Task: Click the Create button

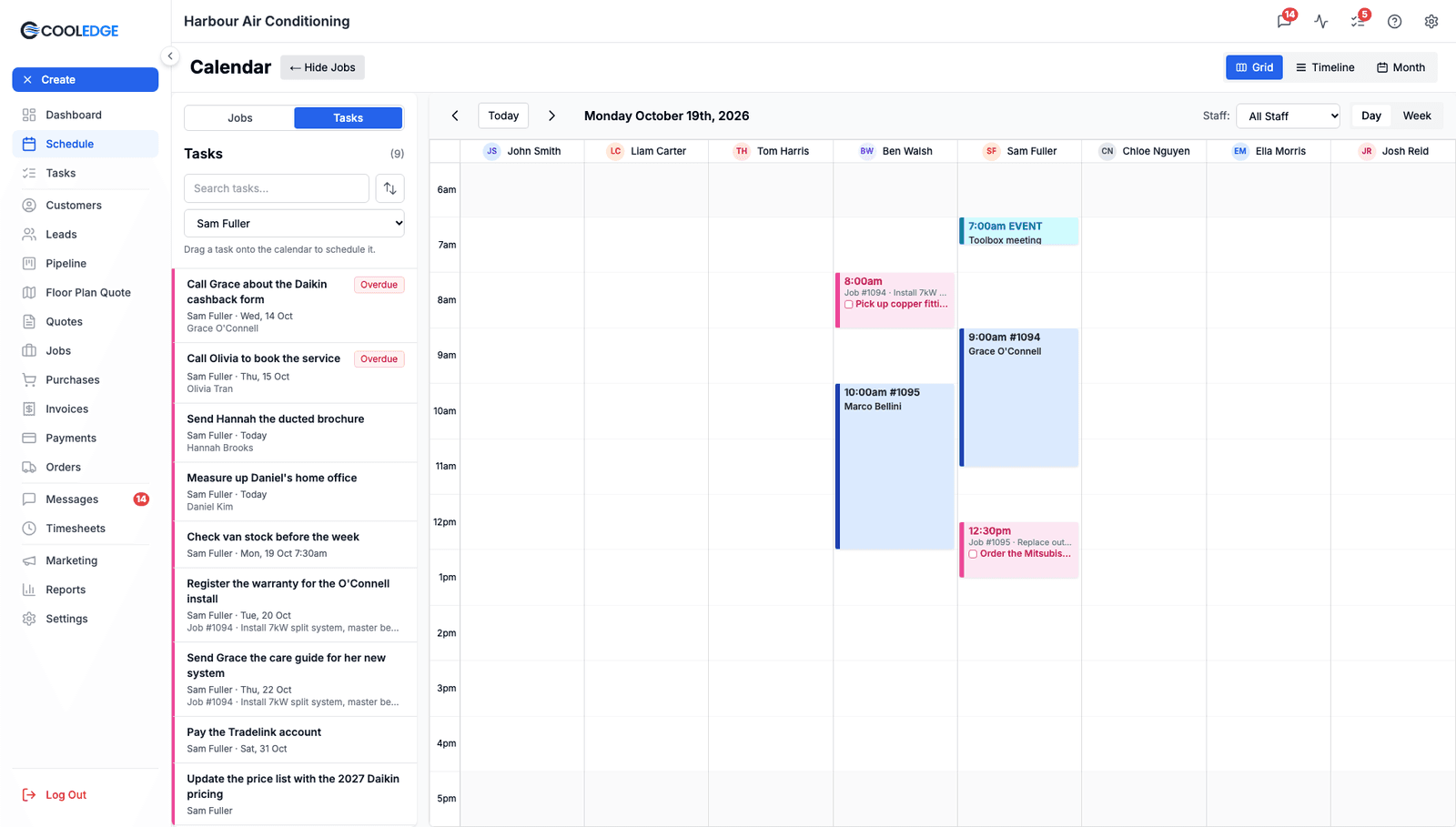Action: pos(86,80)
